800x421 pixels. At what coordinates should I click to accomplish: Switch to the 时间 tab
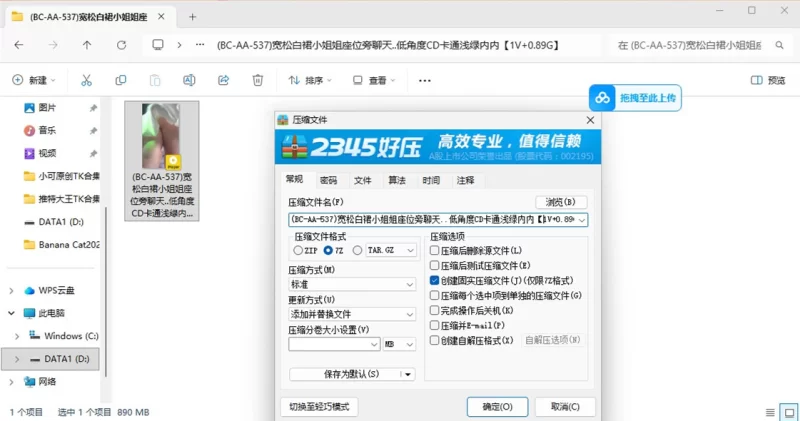click(x=431, y=180)
